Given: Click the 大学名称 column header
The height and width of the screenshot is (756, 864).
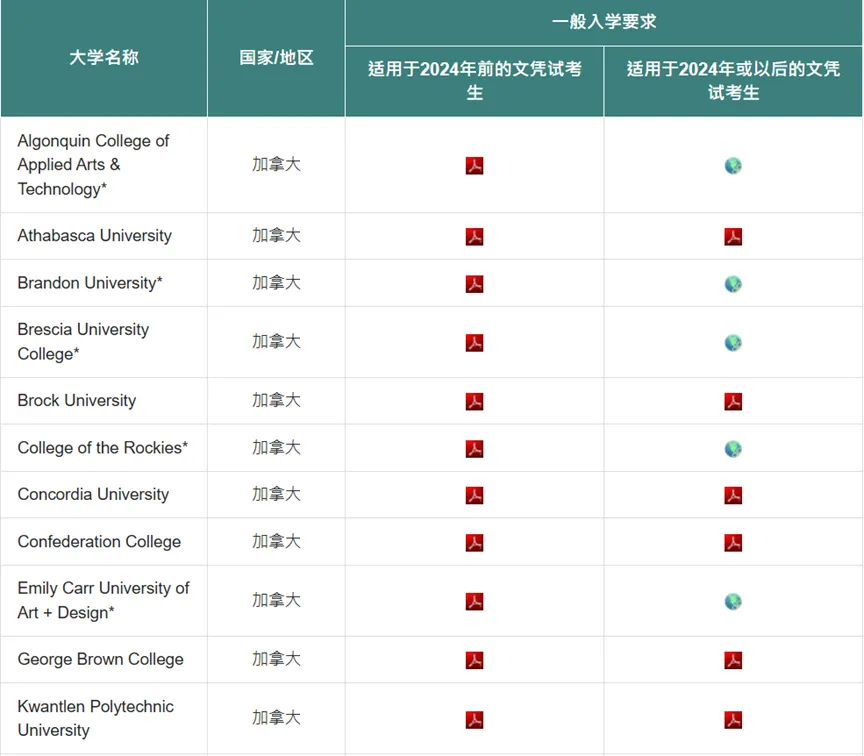Looking at the screenshot, I should point(103,58).
